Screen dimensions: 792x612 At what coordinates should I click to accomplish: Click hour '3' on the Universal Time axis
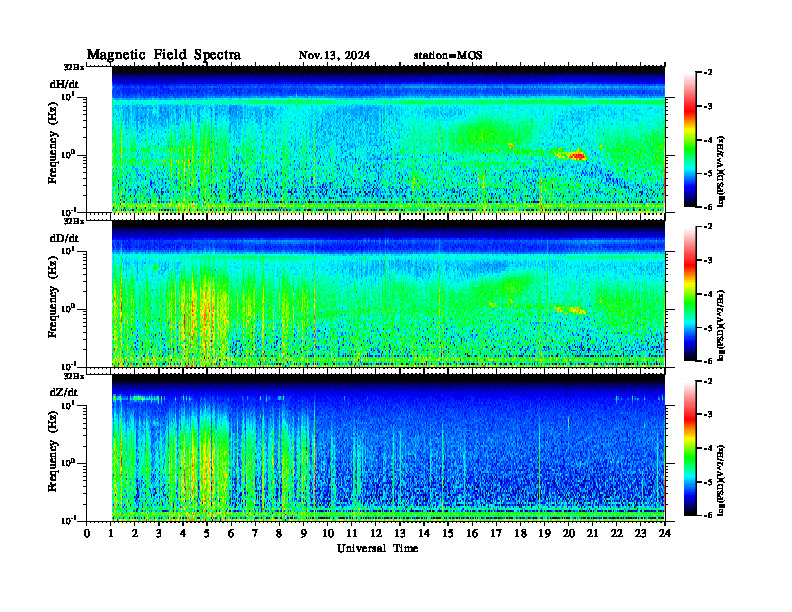(159, 534)
